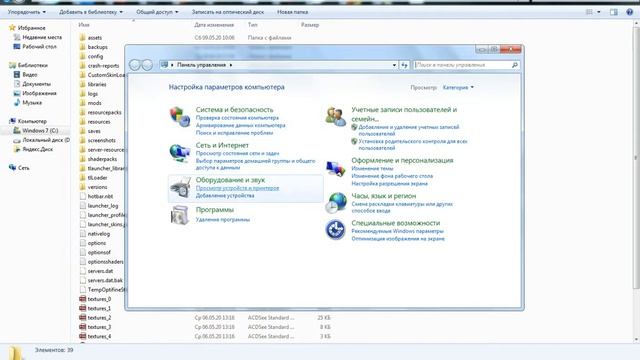Image resolution: width=640 pixels, height=360 pixels.
Task: Open the Network and Internet globe icon
Action: coord(180,153)
